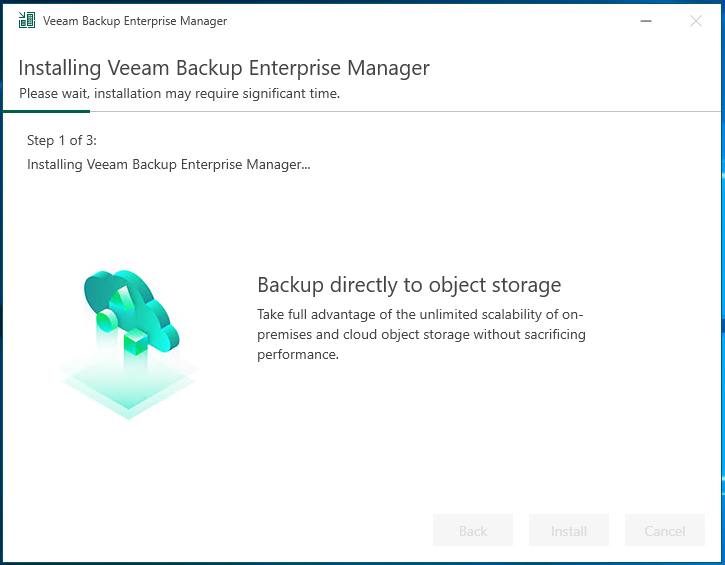This screenshot has height=565, width=725.
Task: Minimize the Veeam installer window
Action: [x=648, y=21]
